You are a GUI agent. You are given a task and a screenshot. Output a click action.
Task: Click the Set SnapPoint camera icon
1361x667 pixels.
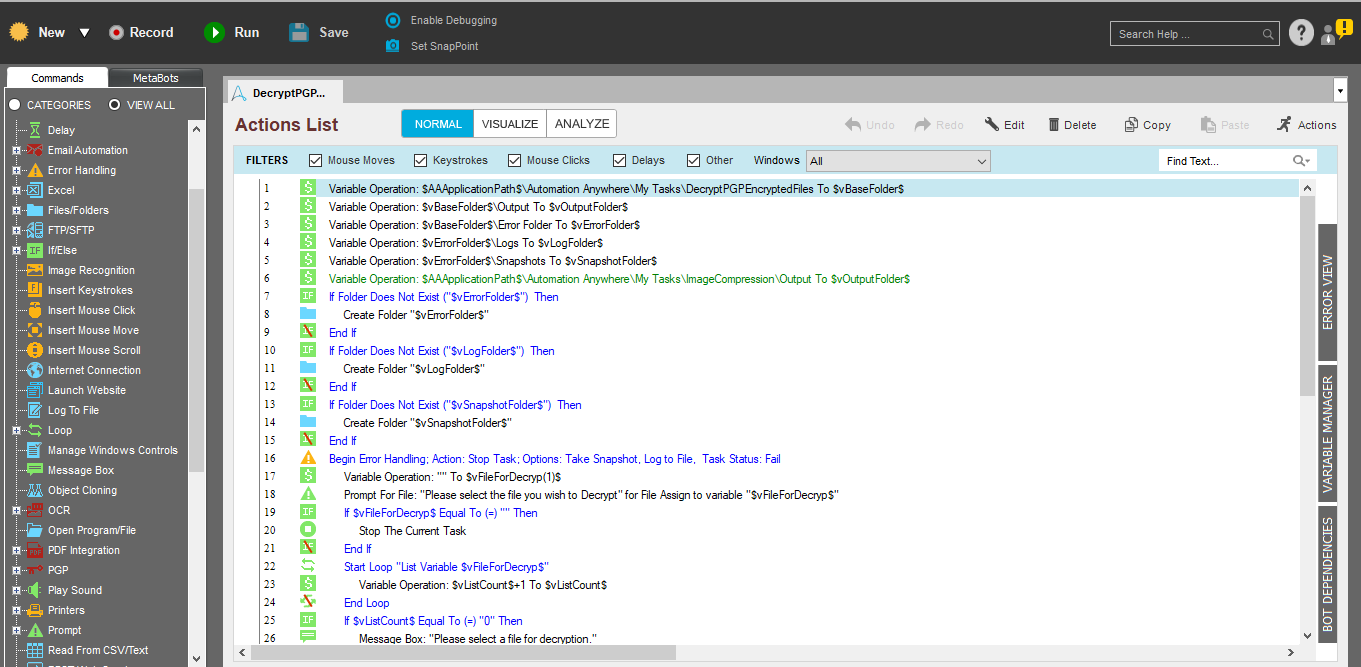pyautogui.click(x=393, y=46)
